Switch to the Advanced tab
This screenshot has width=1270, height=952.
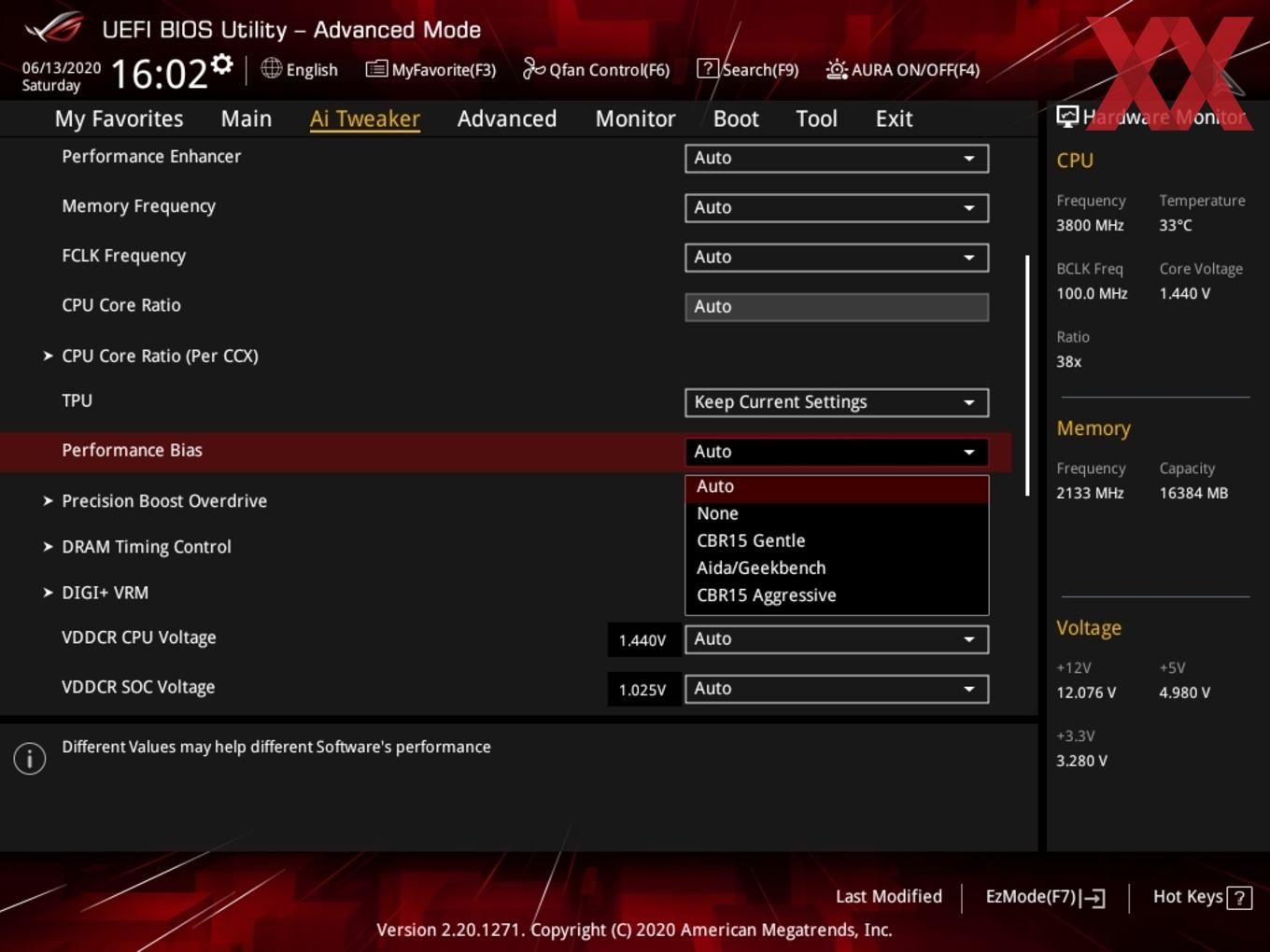[507, 119]
